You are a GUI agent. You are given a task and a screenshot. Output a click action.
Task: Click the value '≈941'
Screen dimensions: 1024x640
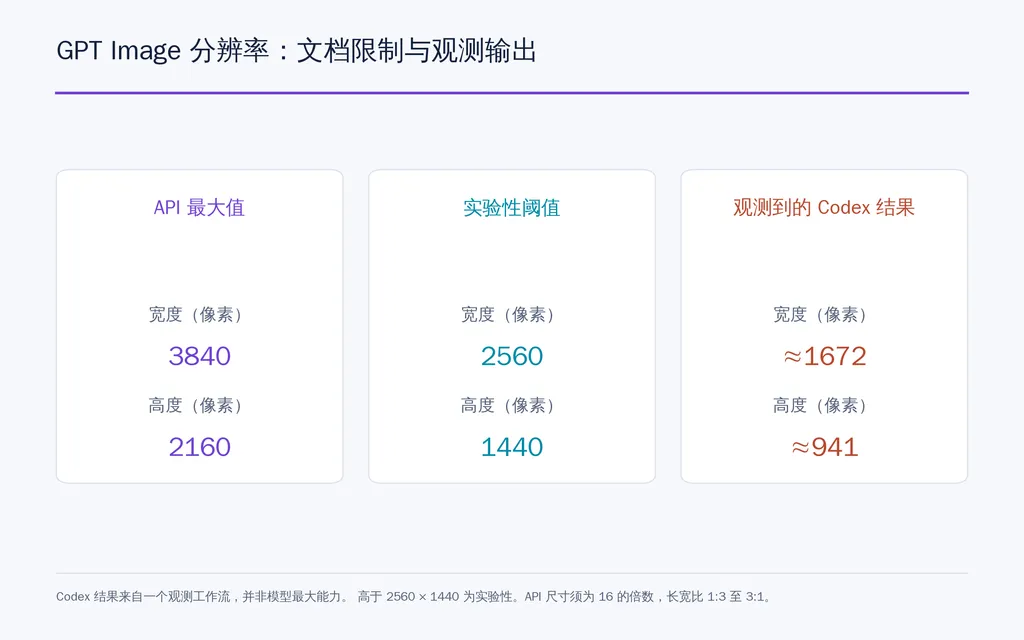tap(825, 447)
